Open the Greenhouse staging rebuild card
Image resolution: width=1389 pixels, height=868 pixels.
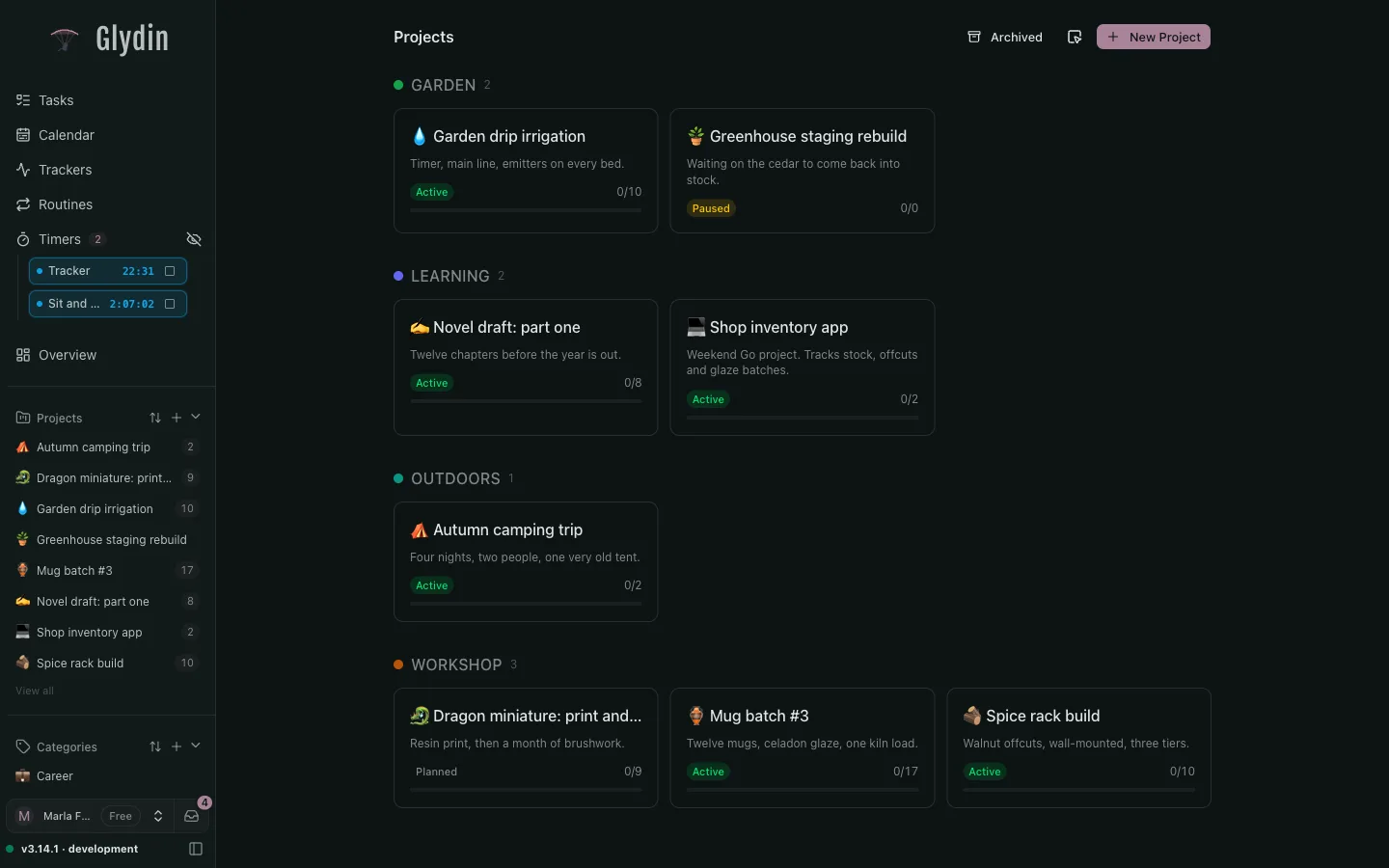[x=803, y=171]
